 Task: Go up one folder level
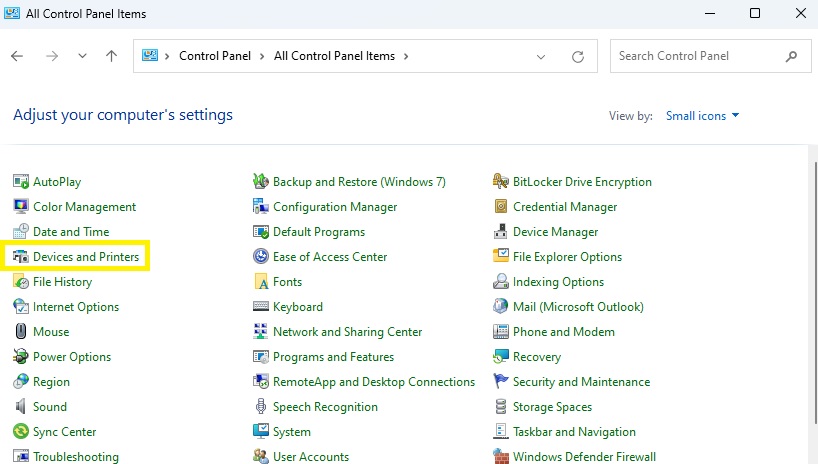click(111, 56)
